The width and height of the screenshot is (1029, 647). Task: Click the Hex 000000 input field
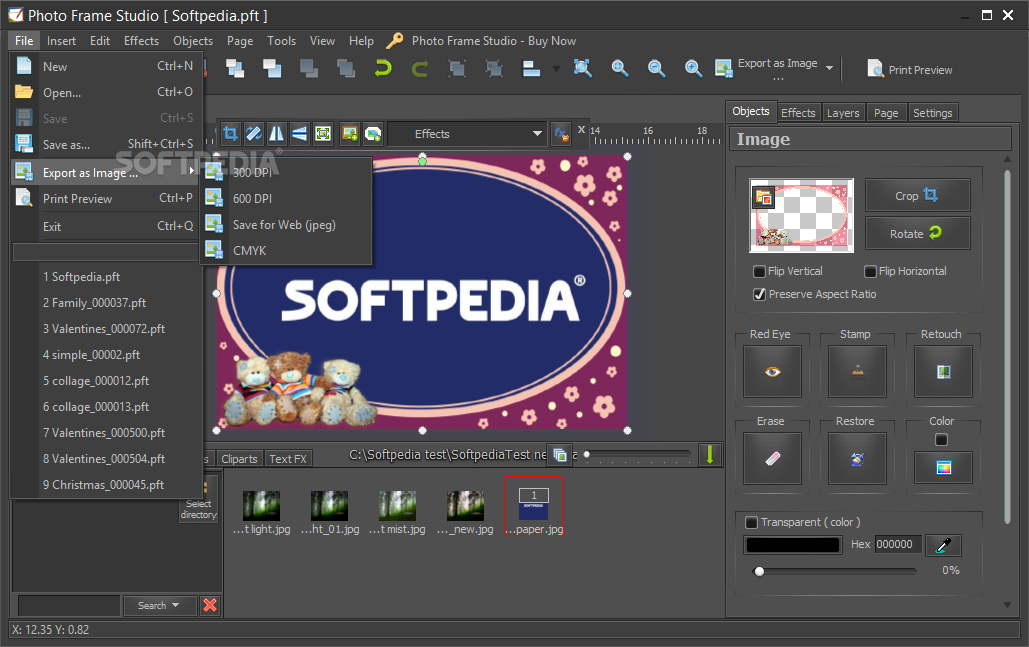coord(898,544)
